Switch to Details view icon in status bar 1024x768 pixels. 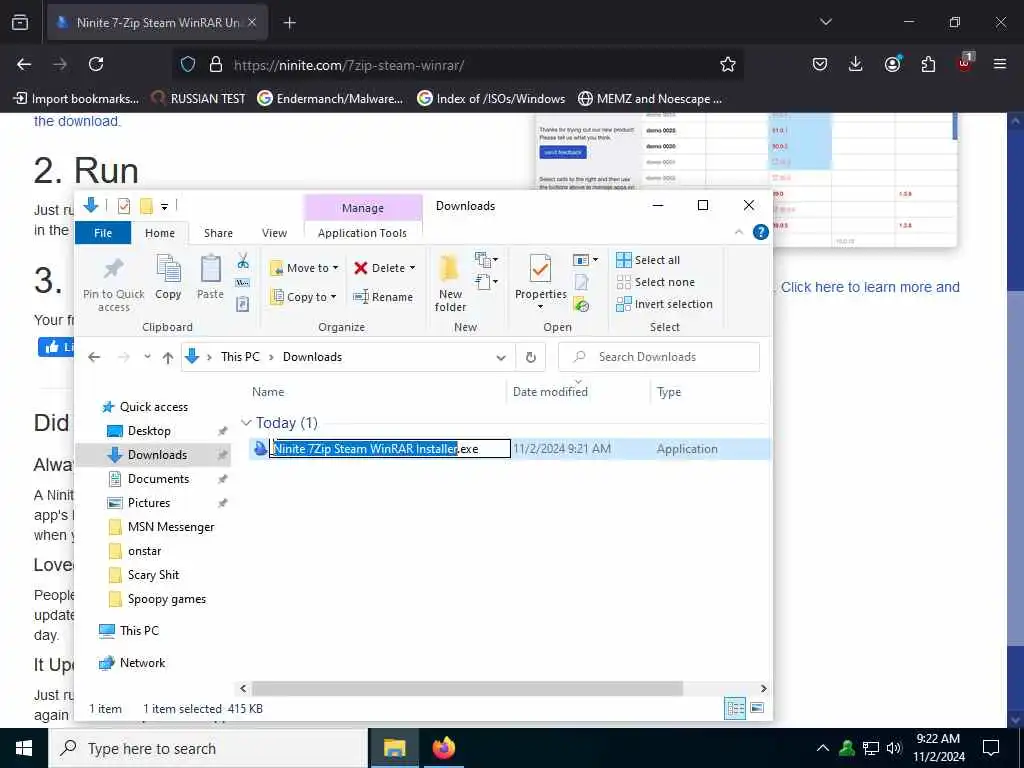click(735, 709)
